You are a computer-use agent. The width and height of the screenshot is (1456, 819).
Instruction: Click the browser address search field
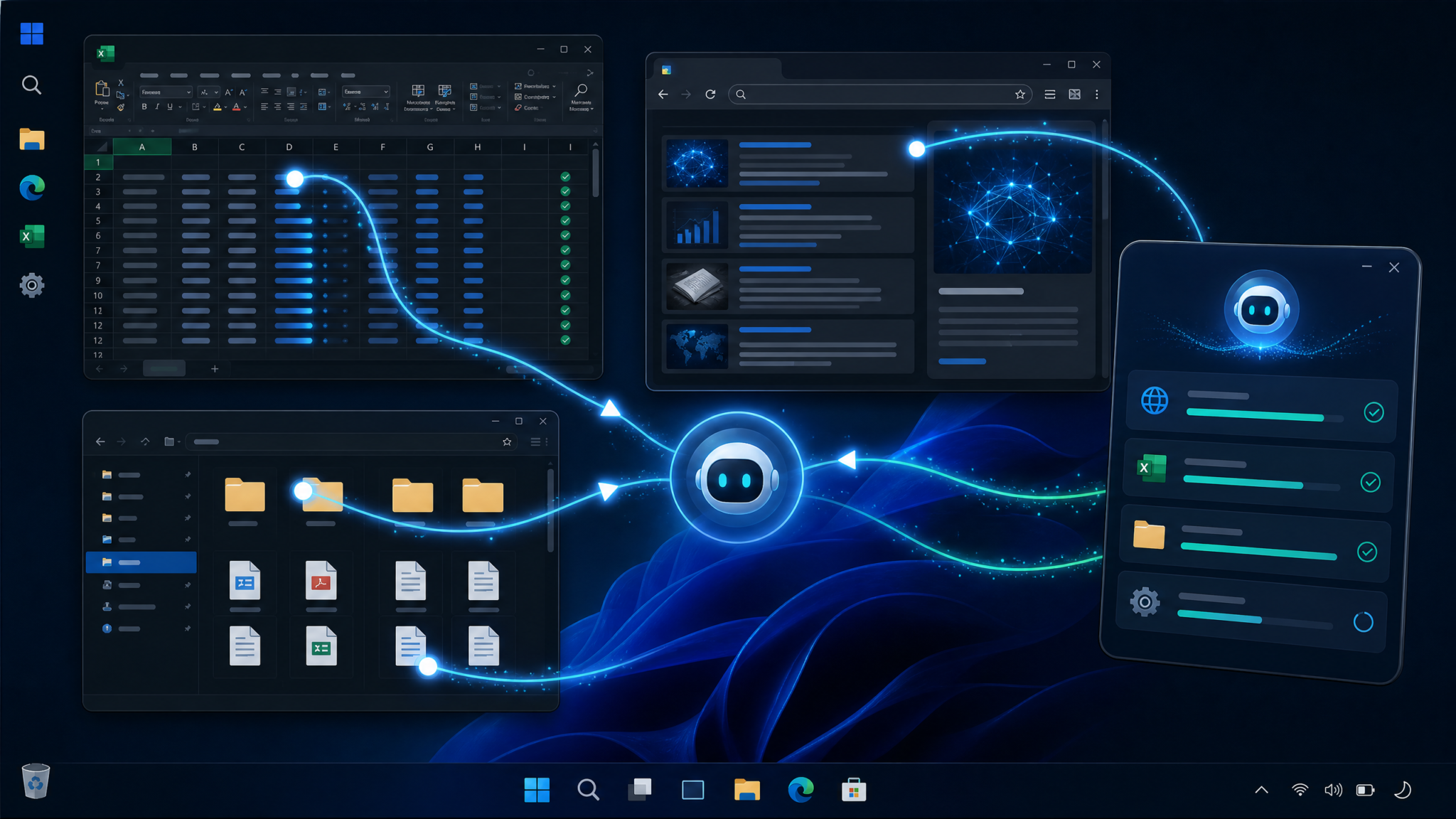point(880,94)
